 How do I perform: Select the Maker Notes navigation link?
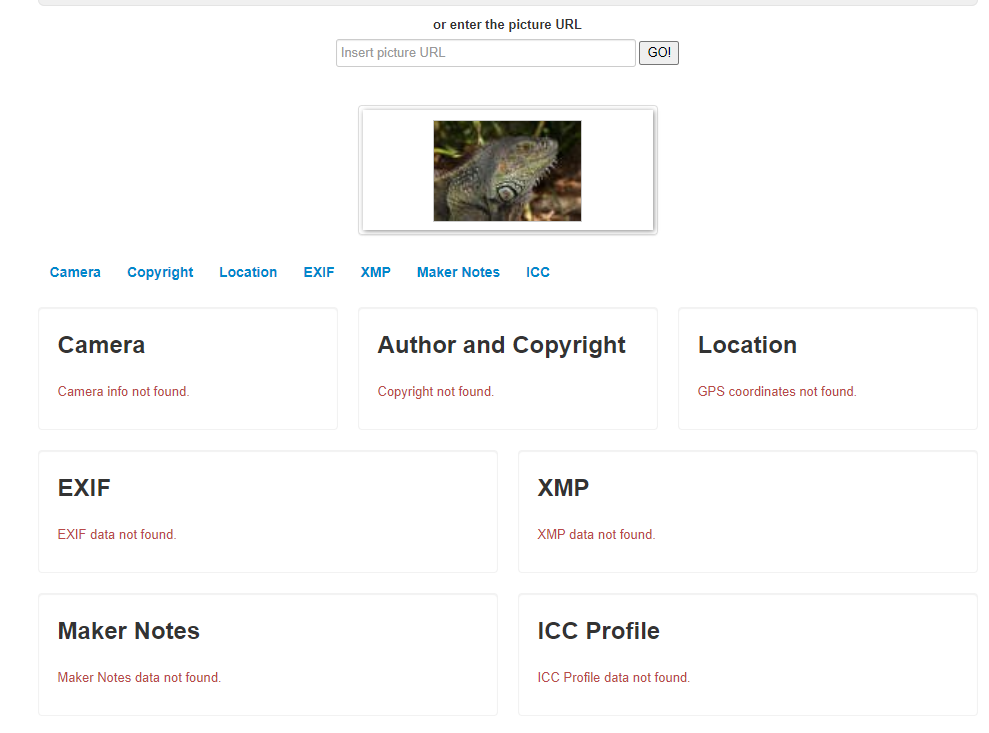(458, 272)
